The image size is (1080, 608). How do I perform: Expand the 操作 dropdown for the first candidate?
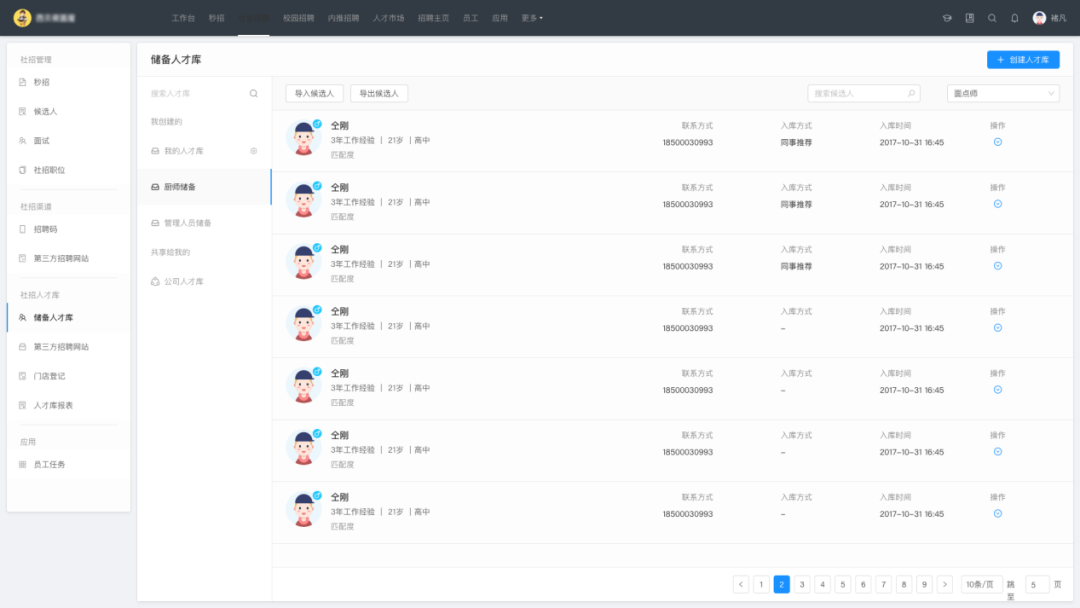997,142
